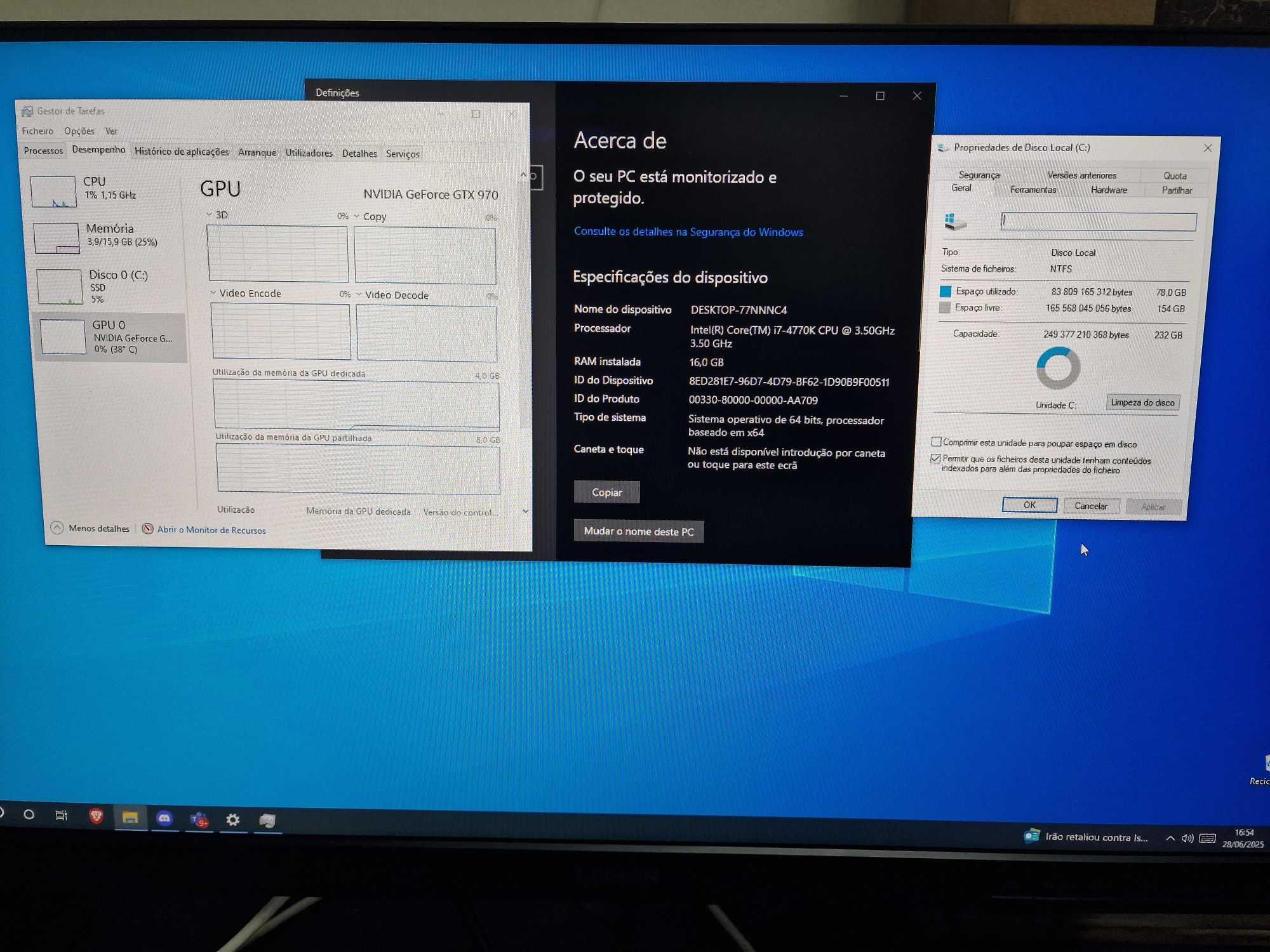
Task: Click the blue Espaço utilizado swatch
Action: click(x=946, y=291)
